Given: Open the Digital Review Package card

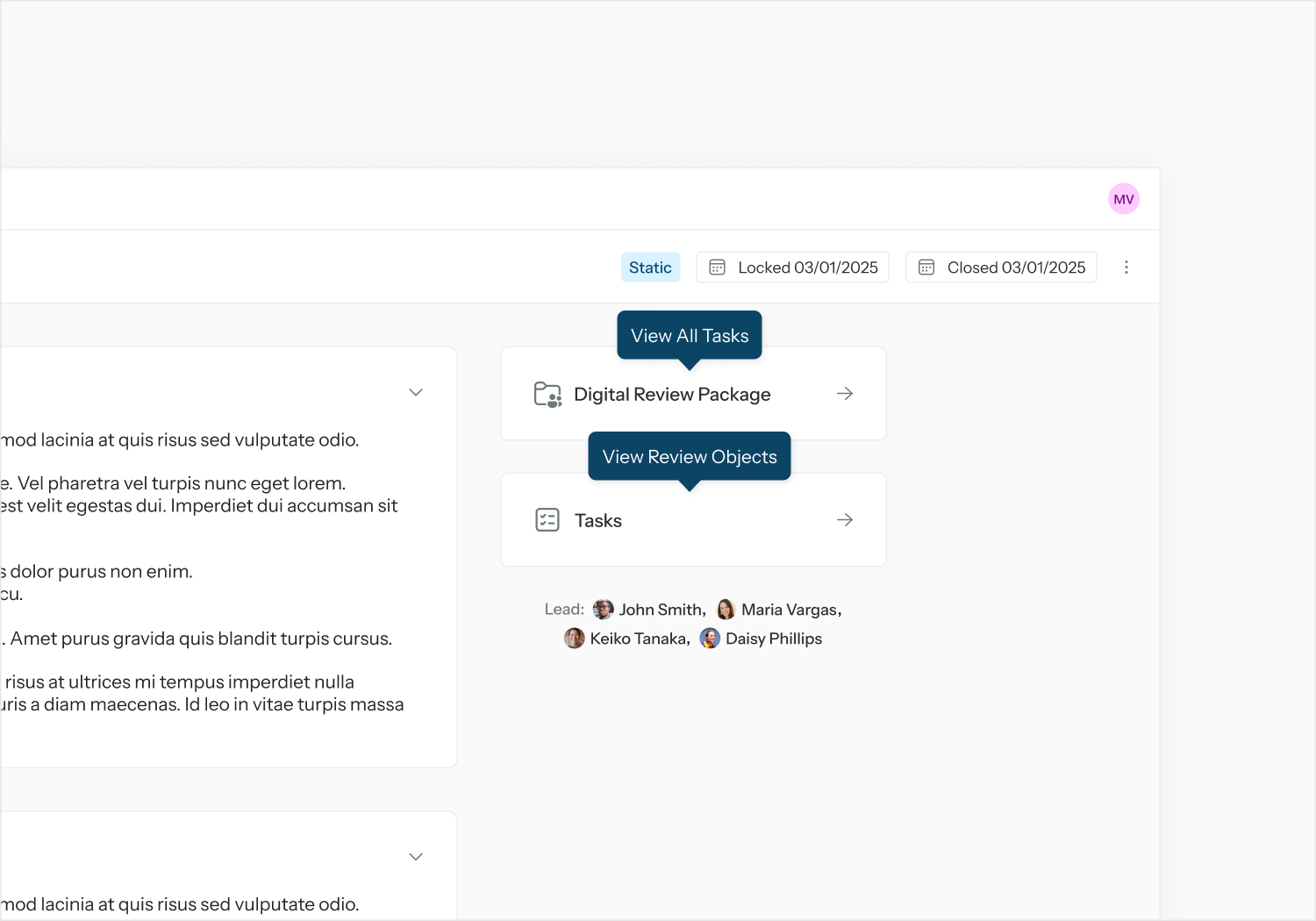Looking at the screenshot, I should point(672,395).
